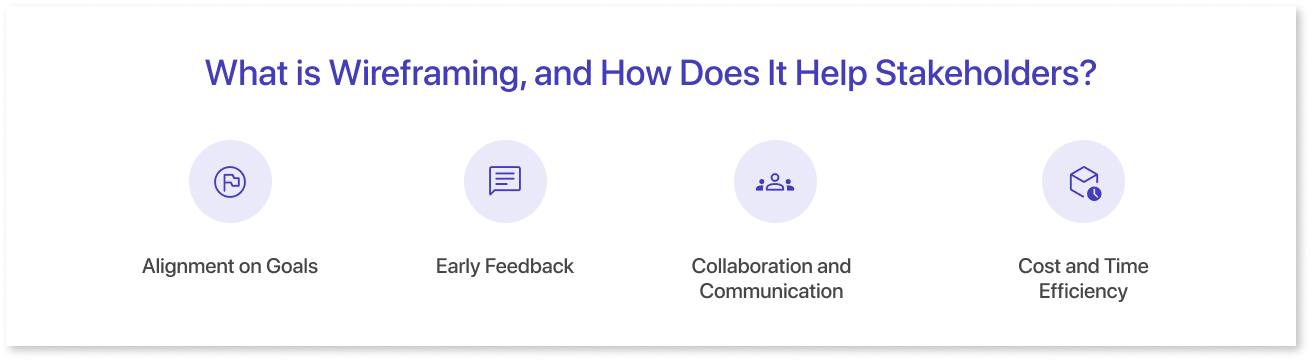The width and height of the screenshot is (1310, 360).
Task: Click the word Goals in first label
Action: click(291, 266)
